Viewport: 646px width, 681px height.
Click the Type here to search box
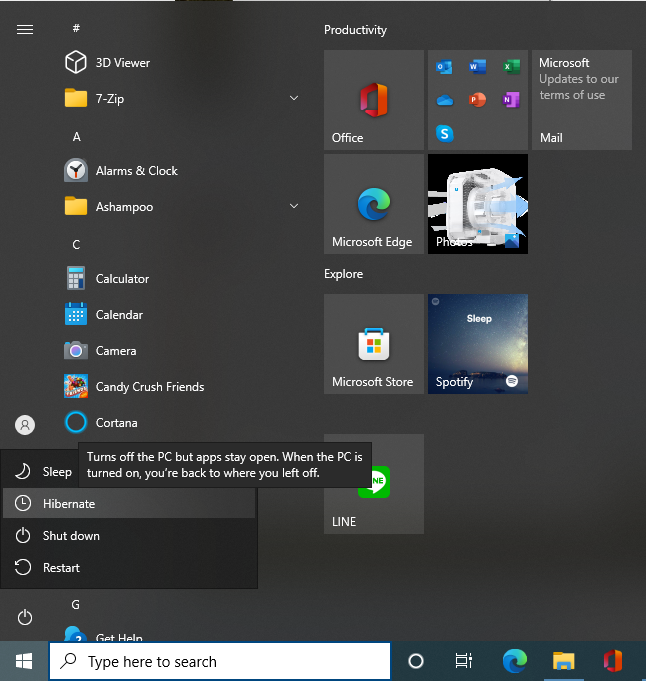pyautogui.click(x=220, y=661)
